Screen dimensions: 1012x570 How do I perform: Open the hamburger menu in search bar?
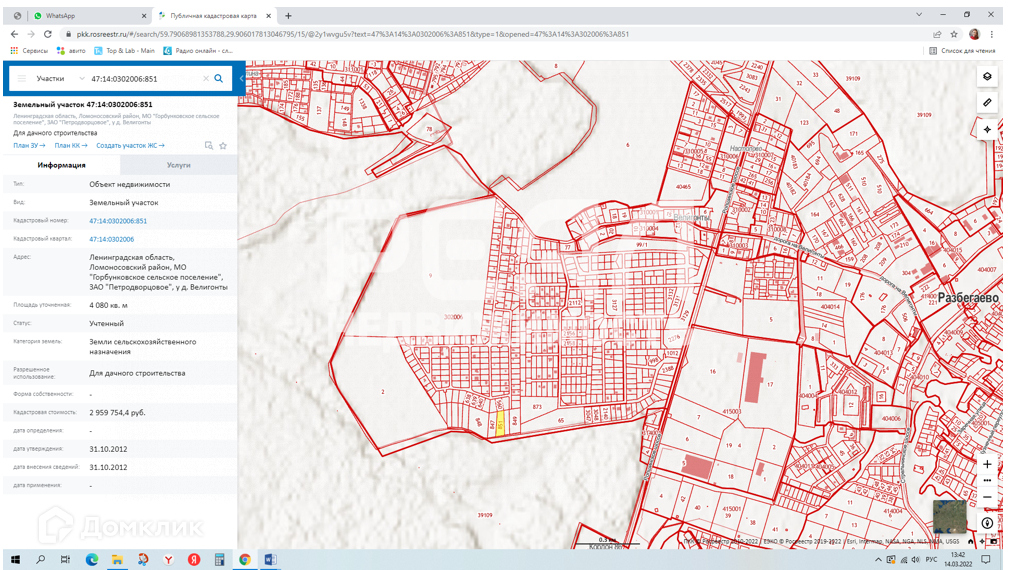(x=22, y=79)
